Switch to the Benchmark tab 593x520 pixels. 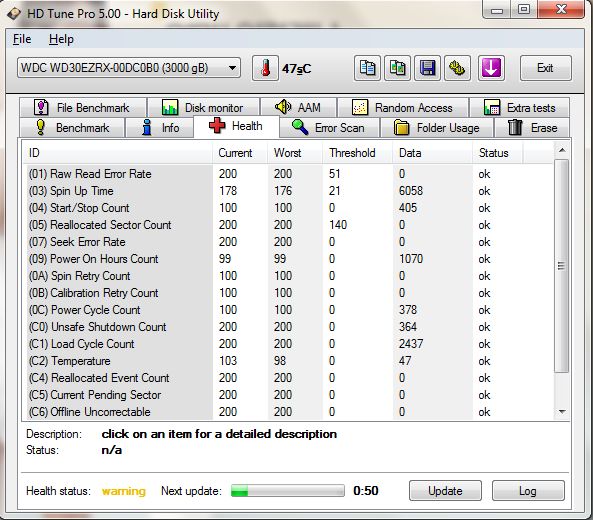72,128
